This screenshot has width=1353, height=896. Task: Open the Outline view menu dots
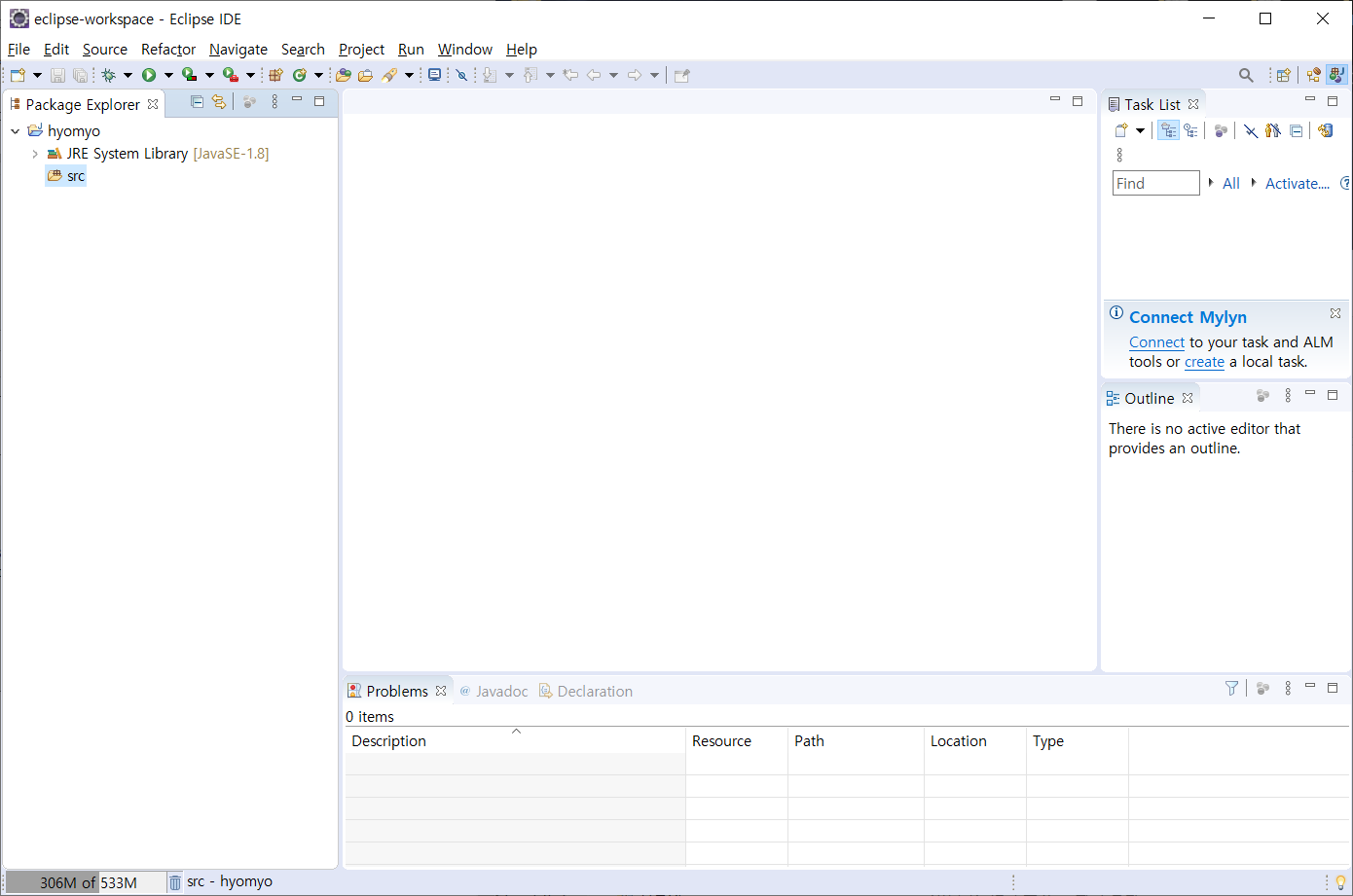(1288, 395)
